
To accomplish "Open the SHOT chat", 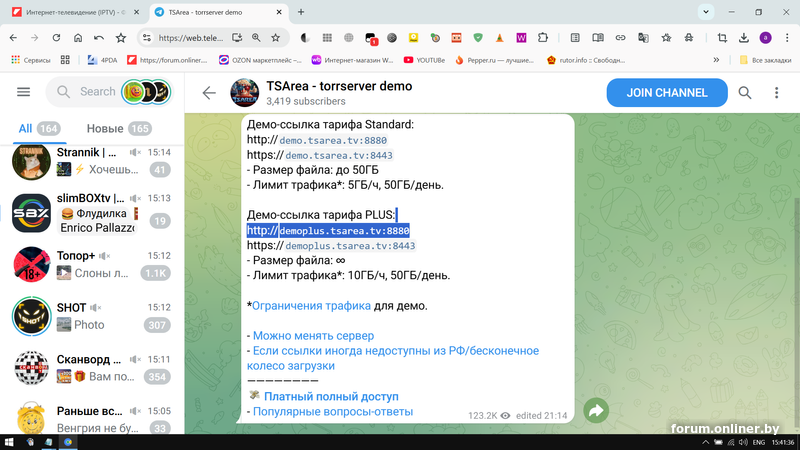I will (92, 316).
